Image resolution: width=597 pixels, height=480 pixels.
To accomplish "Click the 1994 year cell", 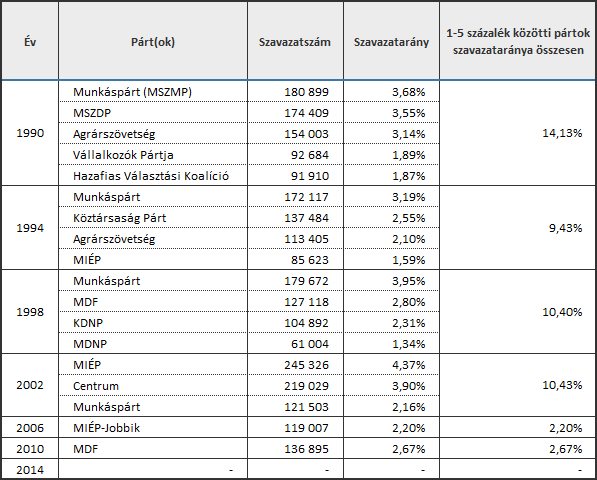I will coord(30,228).
